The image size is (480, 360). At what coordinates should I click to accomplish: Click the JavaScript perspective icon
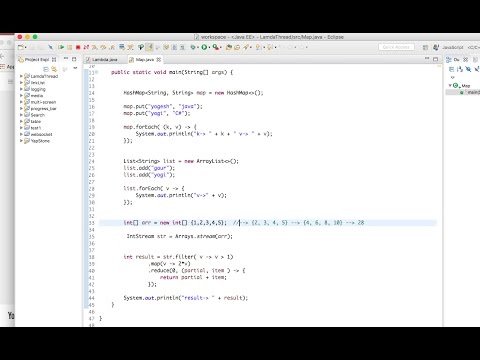point(436,47)
